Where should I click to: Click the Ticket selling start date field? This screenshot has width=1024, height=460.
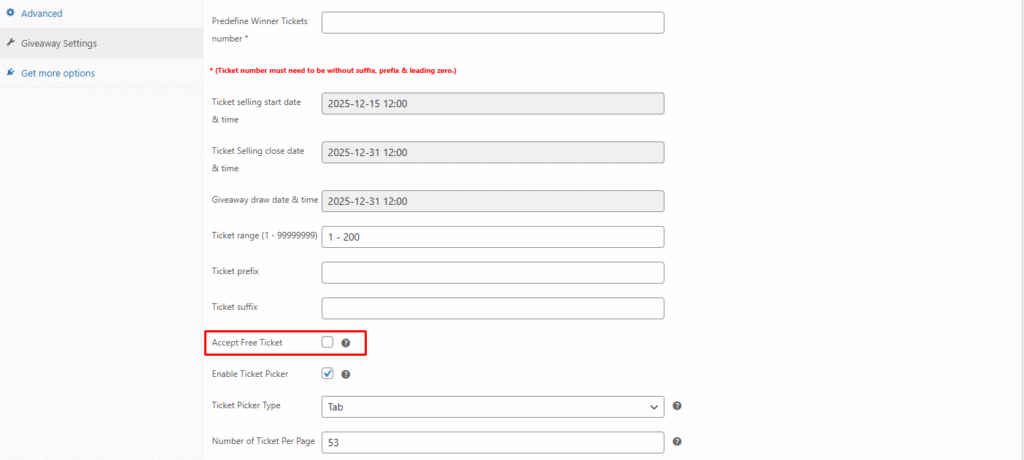[492, 104]
